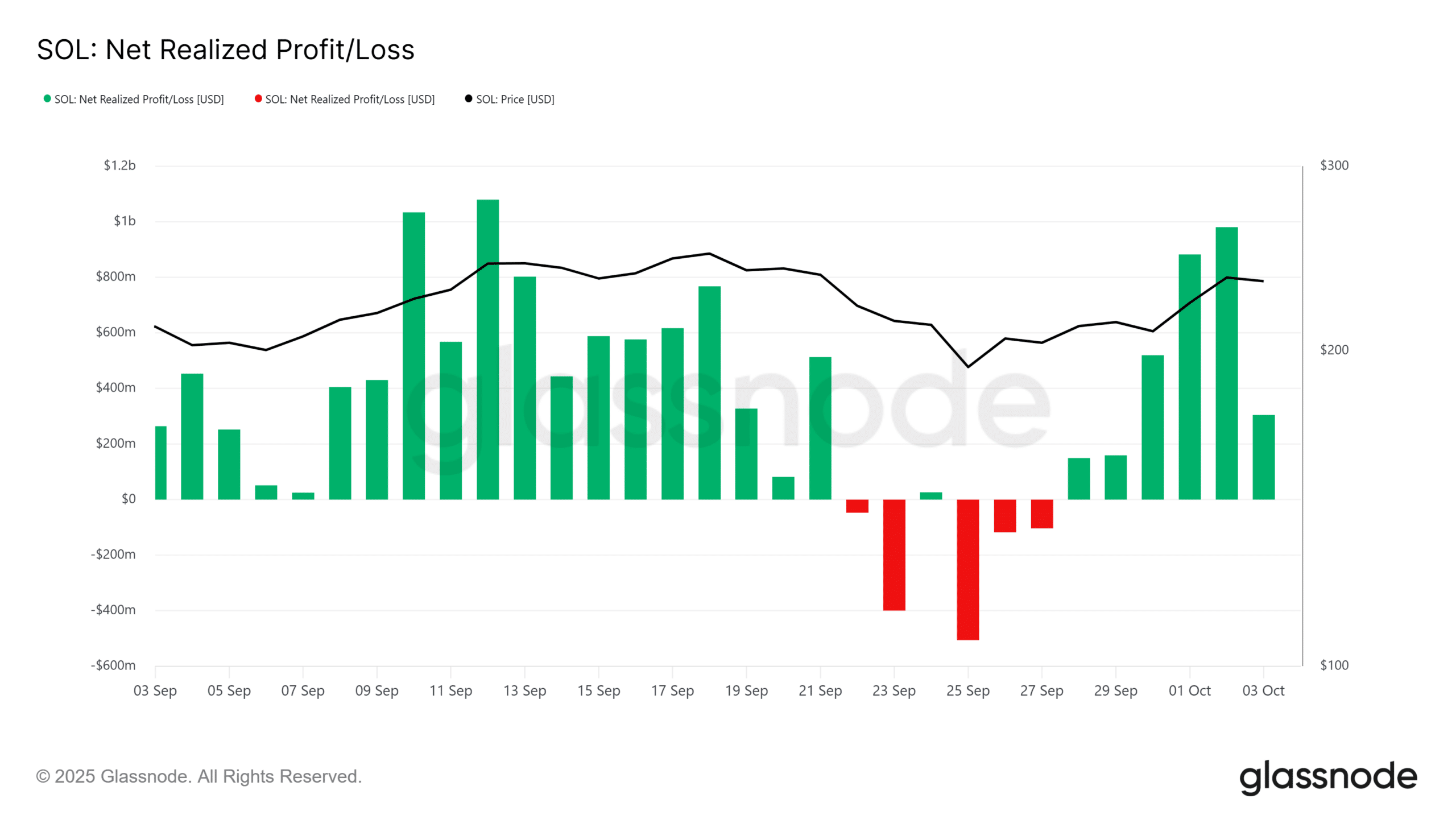
Task: Select the 01 Oct x-axis date label
Action: 1189,690
